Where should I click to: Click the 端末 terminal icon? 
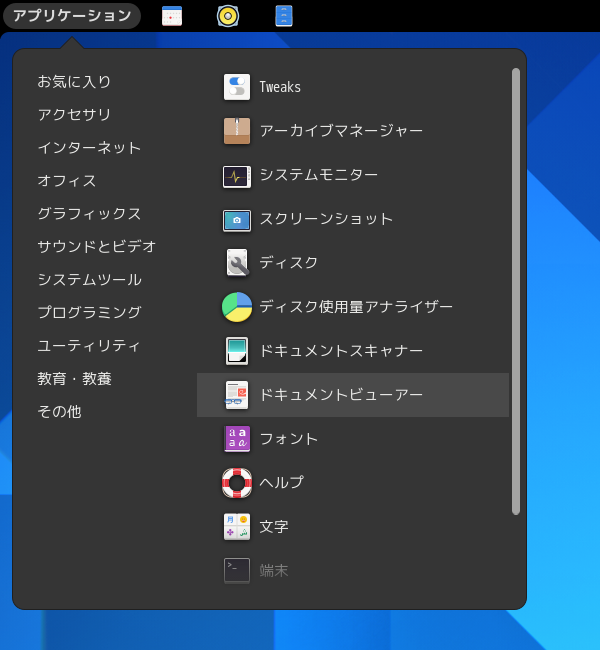(237, 571)
